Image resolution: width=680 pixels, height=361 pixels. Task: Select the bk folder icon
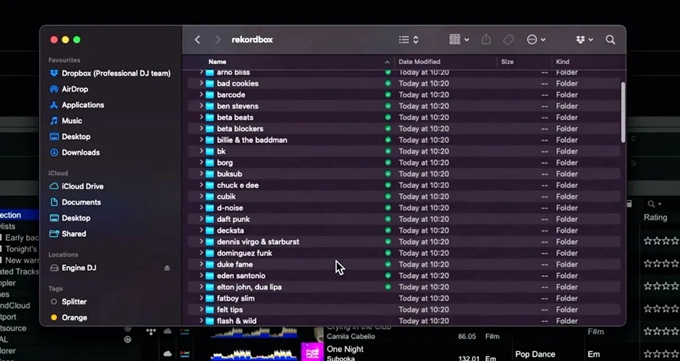click(210, 151)
